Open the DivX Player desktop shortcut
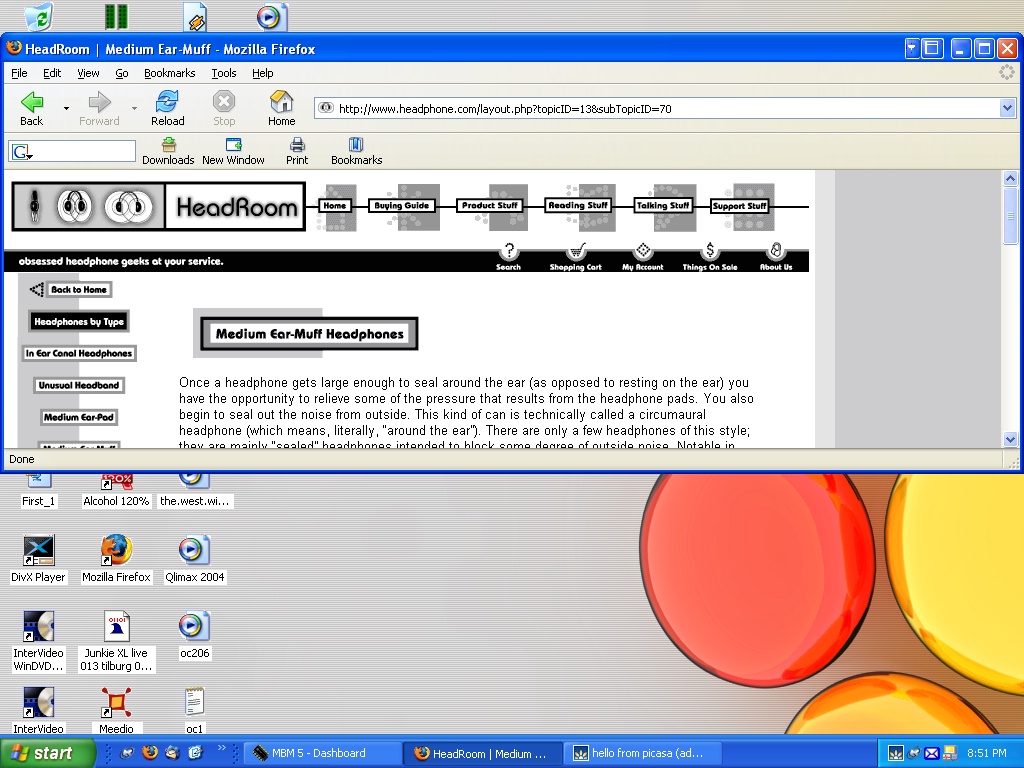Screen dimensions: 1024x768 pyautogui.click(x=38, y=559)
